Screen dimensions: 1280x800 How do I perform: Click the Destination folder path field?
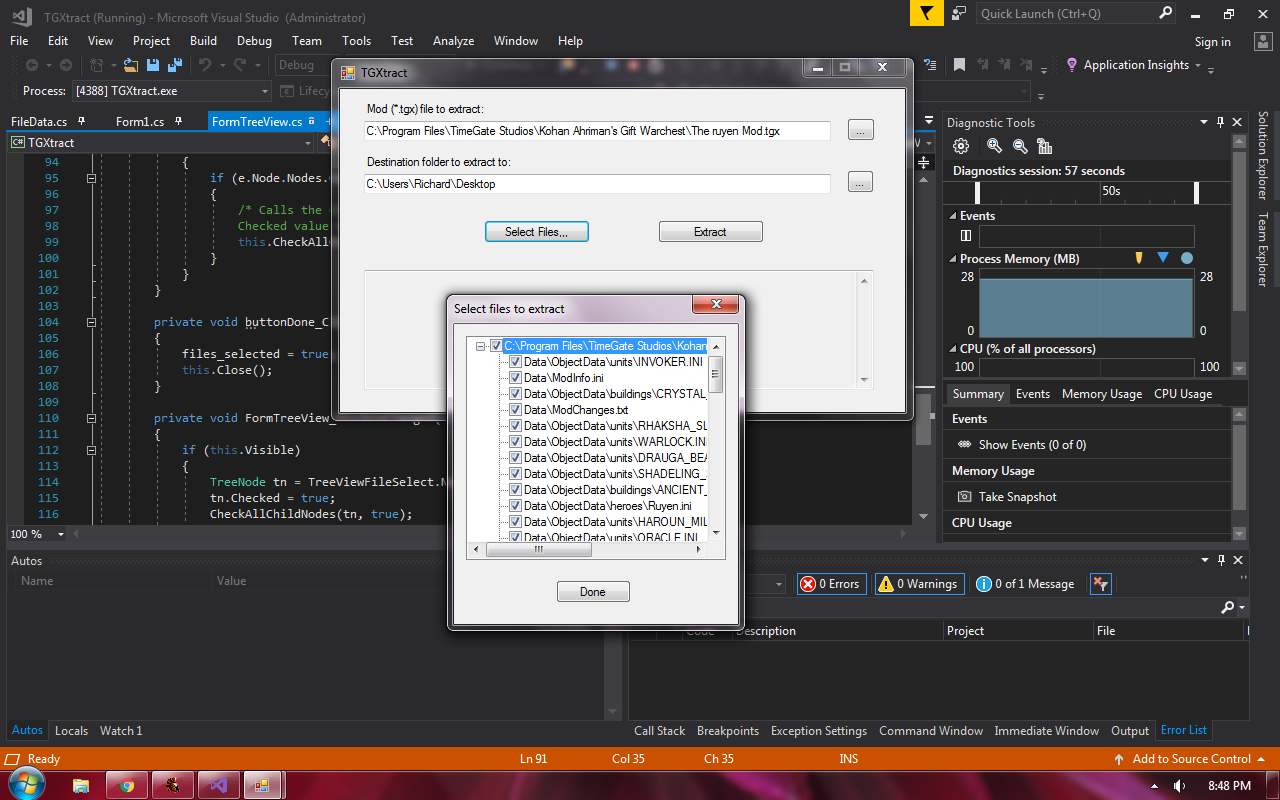597,184
